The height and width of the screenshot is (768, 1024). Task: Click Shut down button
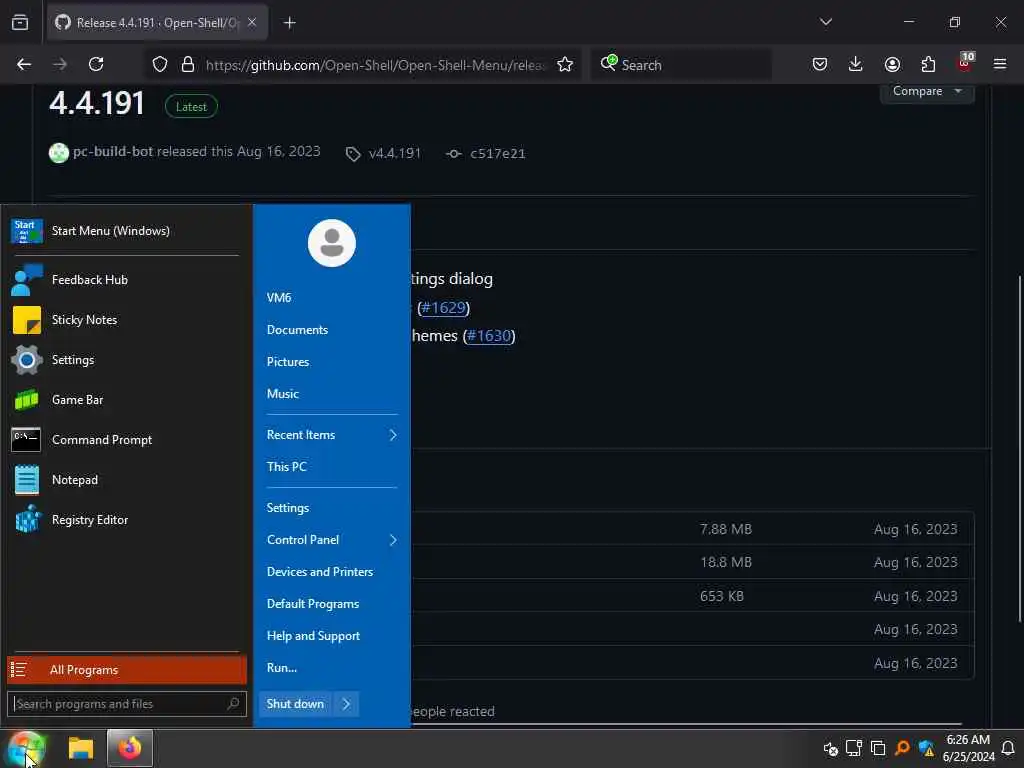tap(295, 704)
